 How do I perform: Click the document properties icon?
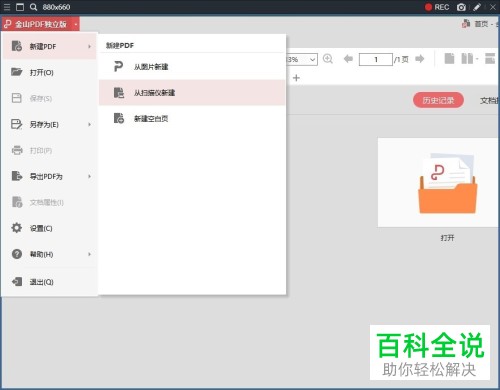pos(17,202)
